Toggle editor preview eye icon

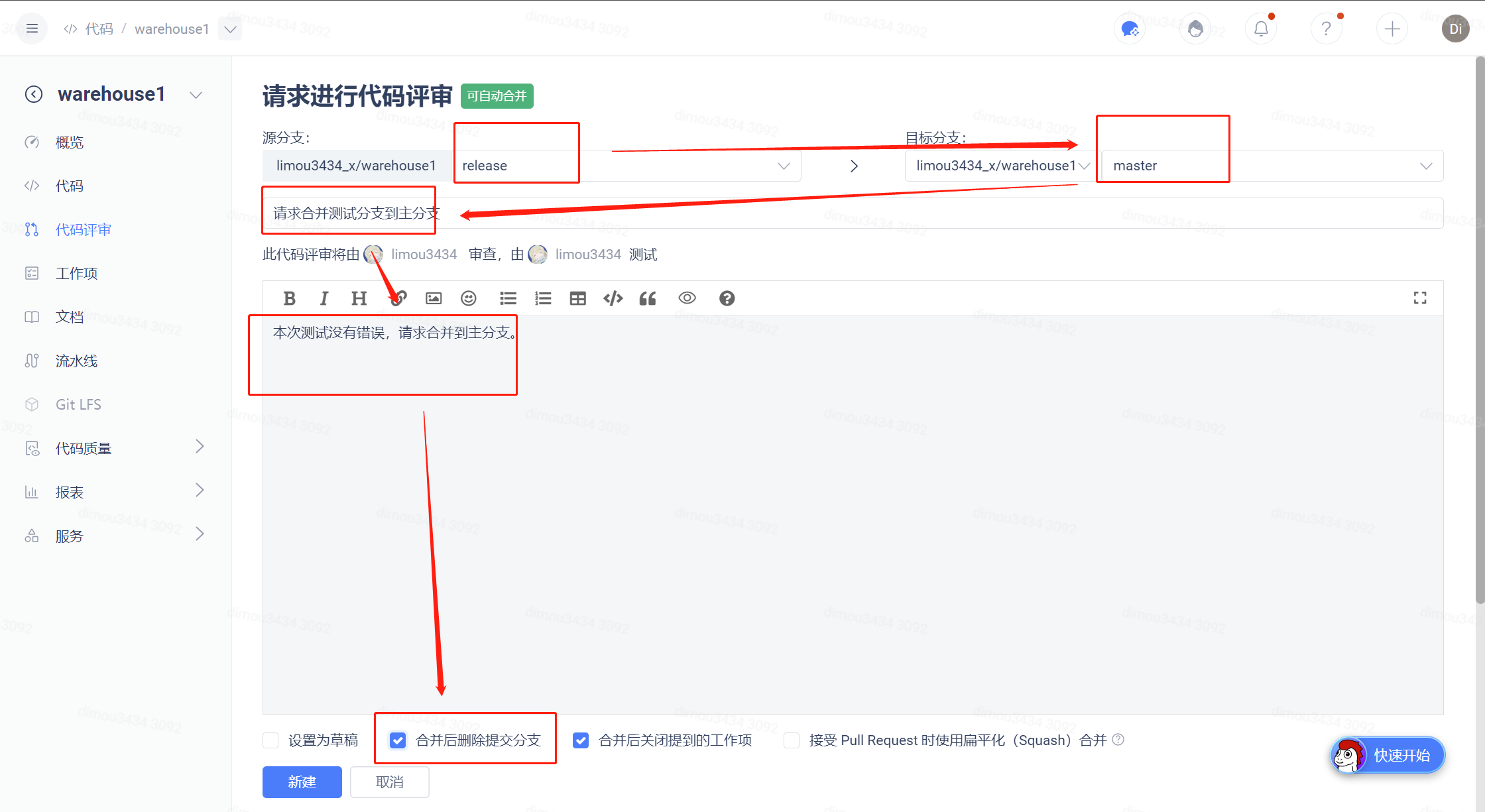[687, 298]
